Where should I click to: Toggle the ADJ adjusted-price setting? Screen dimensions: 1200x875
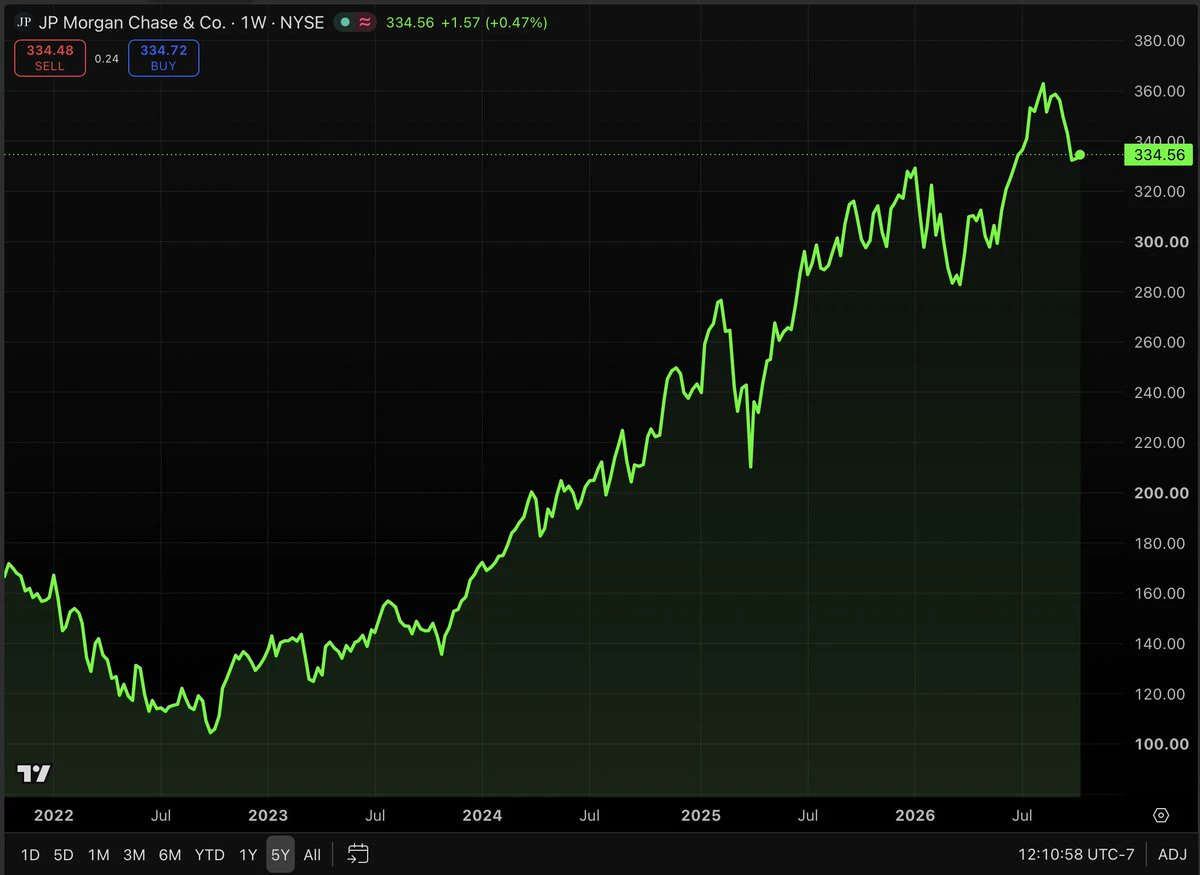pos(1172,854)
